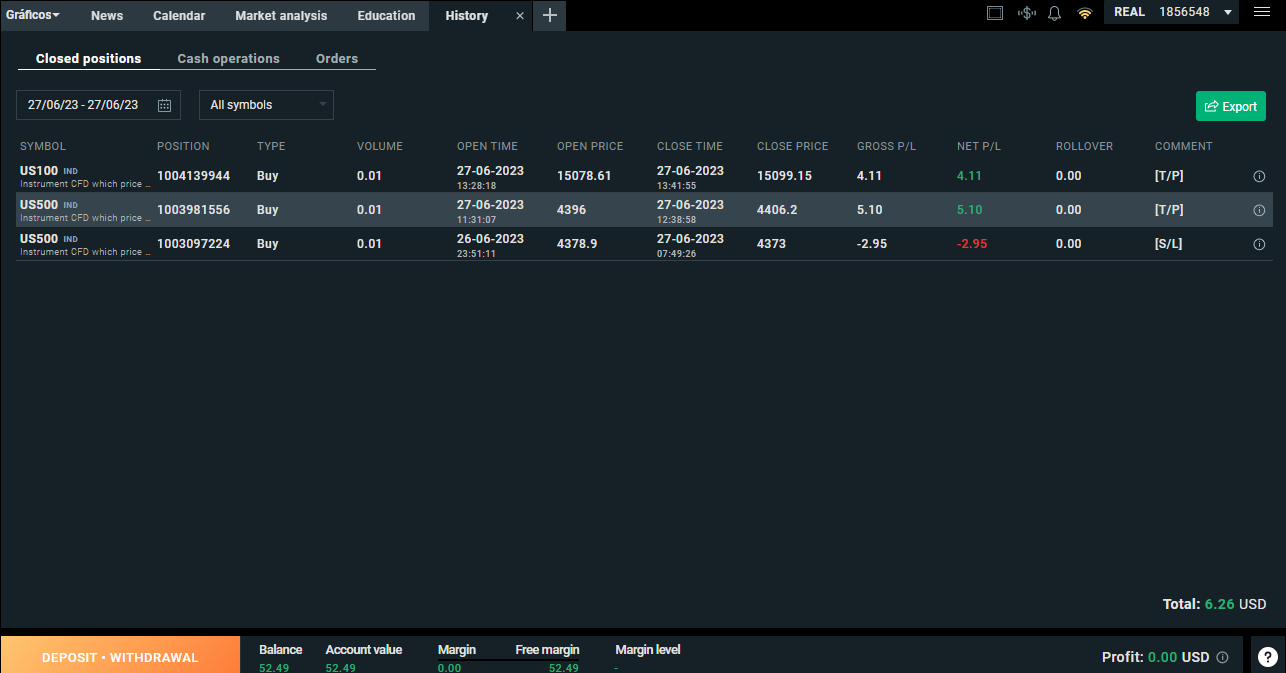Image resolution: width=1286 pixels, height=673 pixels.
Task: Switch to the News tab
Action: click(107, 16)
